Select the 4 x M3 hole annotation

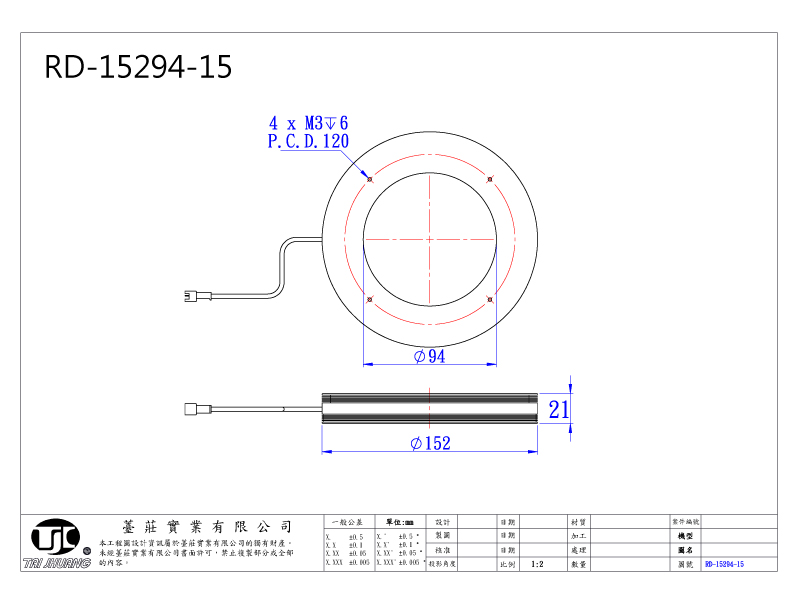308,123
